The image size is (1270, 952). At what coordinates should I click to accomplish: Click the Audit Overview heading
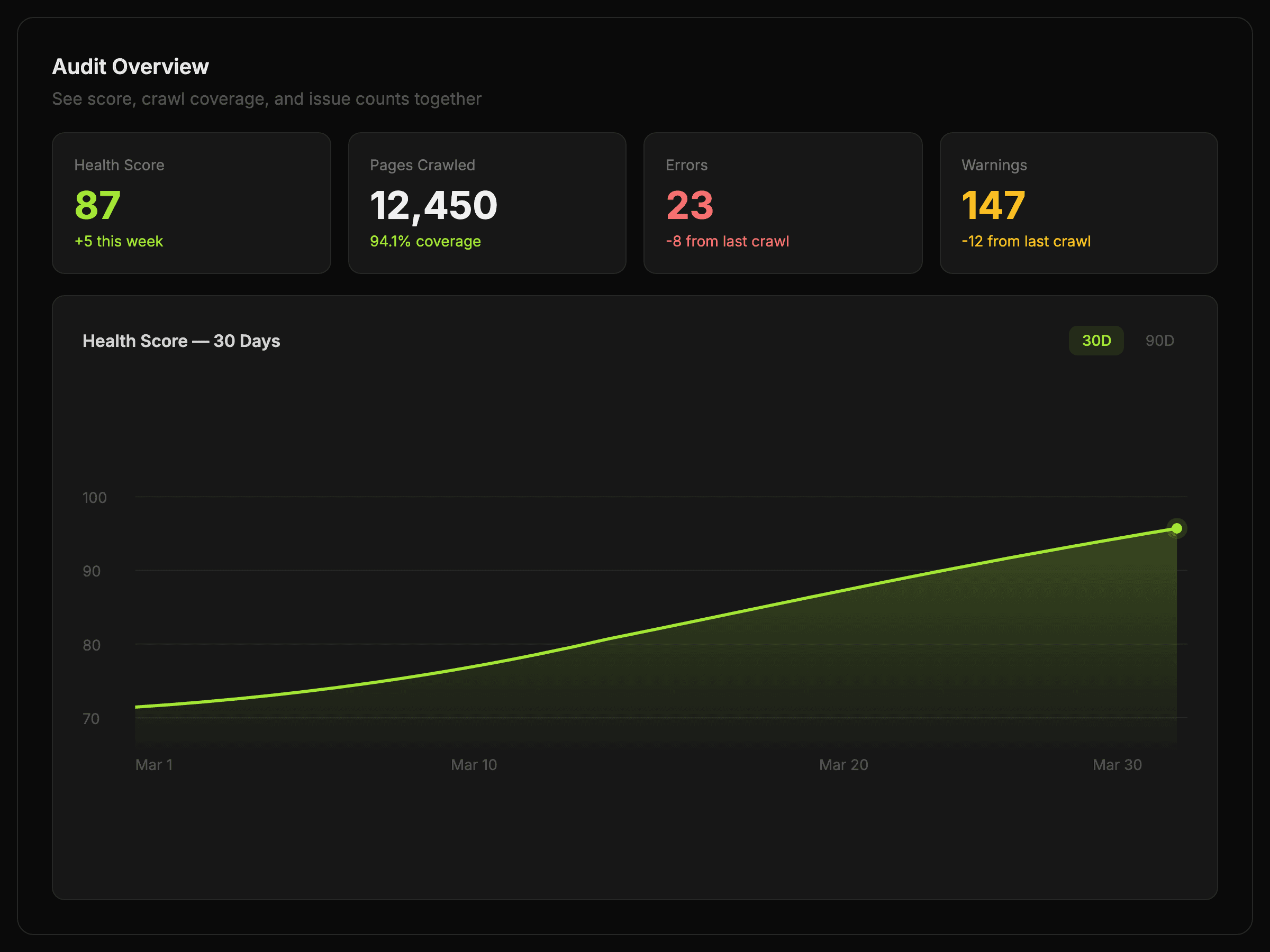pos(130,67)
